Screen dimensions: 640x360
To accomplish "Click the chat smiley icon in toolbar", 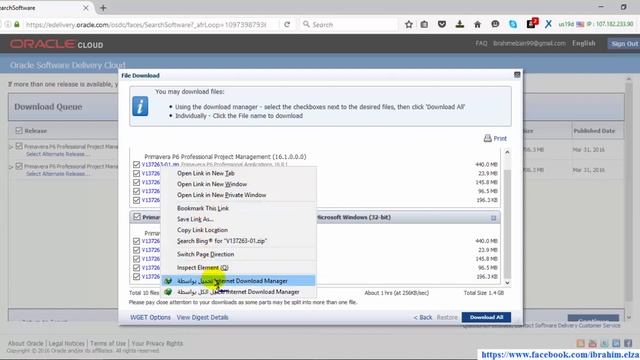I will pyautogui.click(x=495, y=24).
